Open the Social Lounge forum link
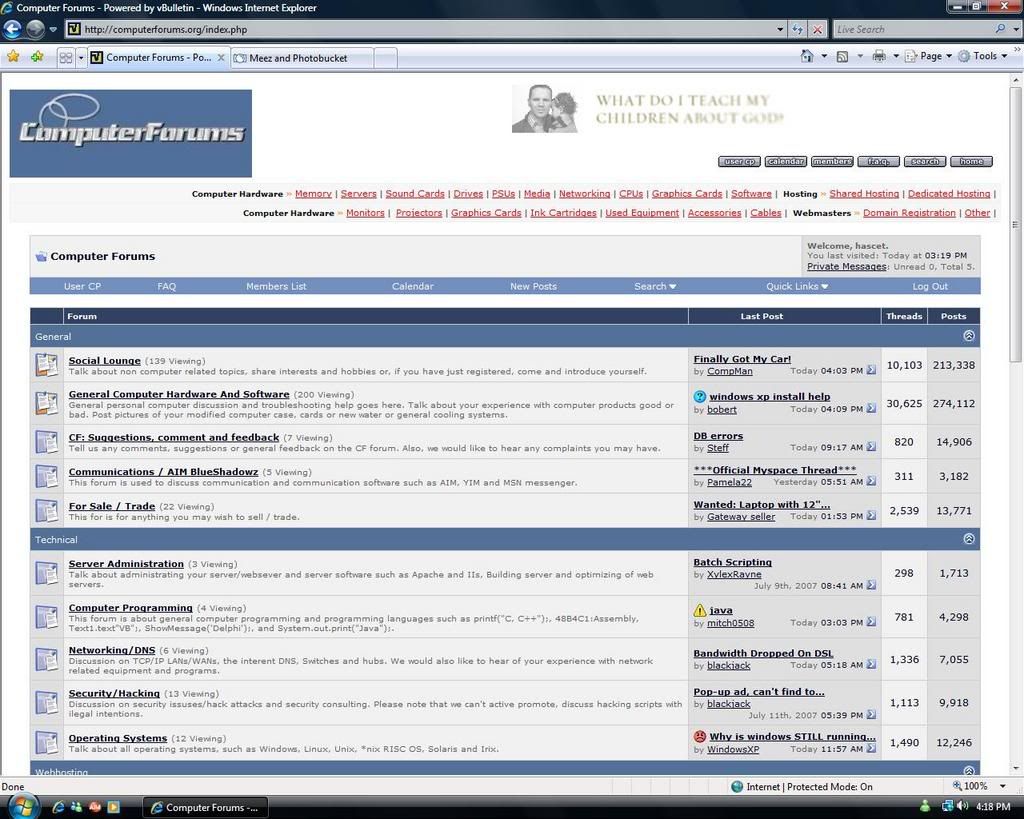This screenshot has width=1024, height=819. coord(104,361)
